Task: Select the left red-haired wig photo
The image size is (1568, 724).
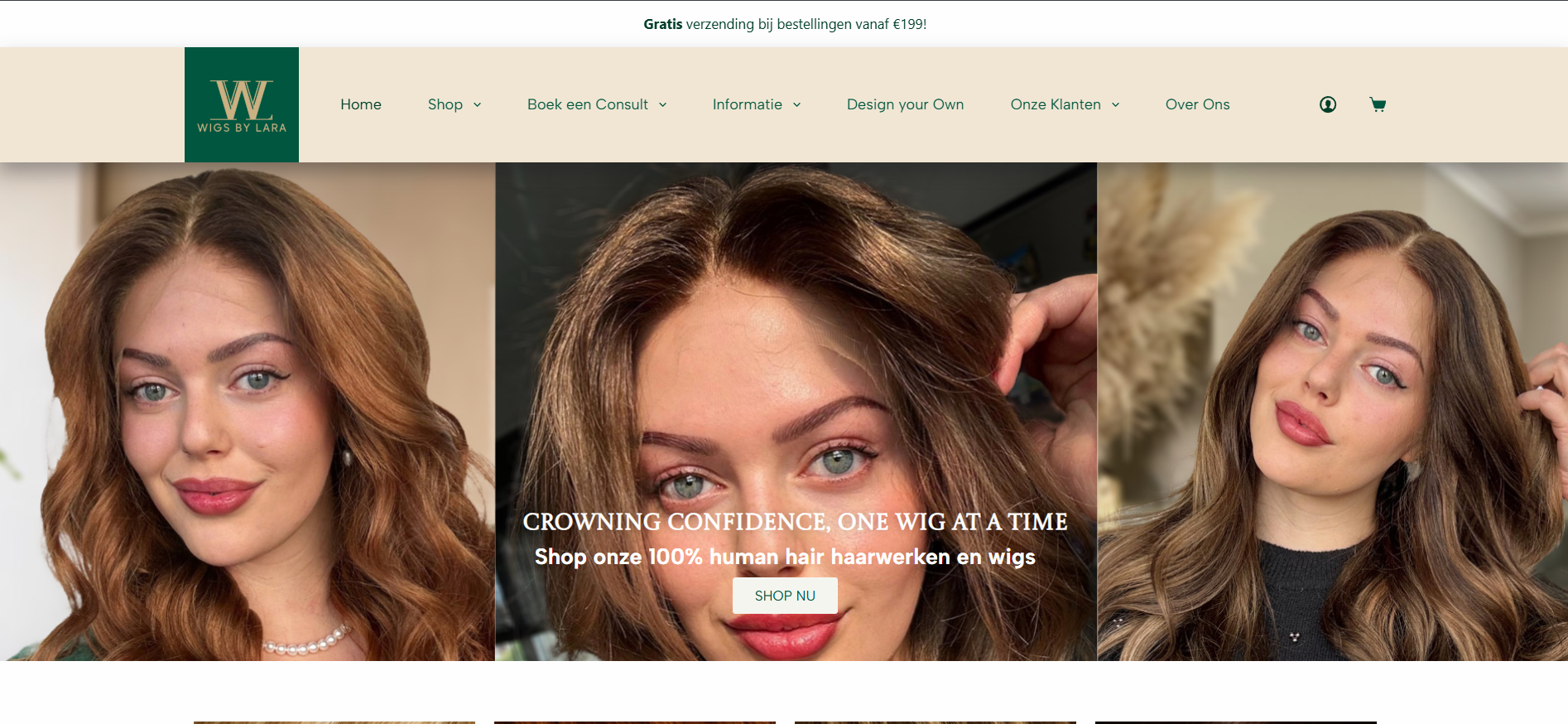Action: pyautogui.click(x=248, y=412)
